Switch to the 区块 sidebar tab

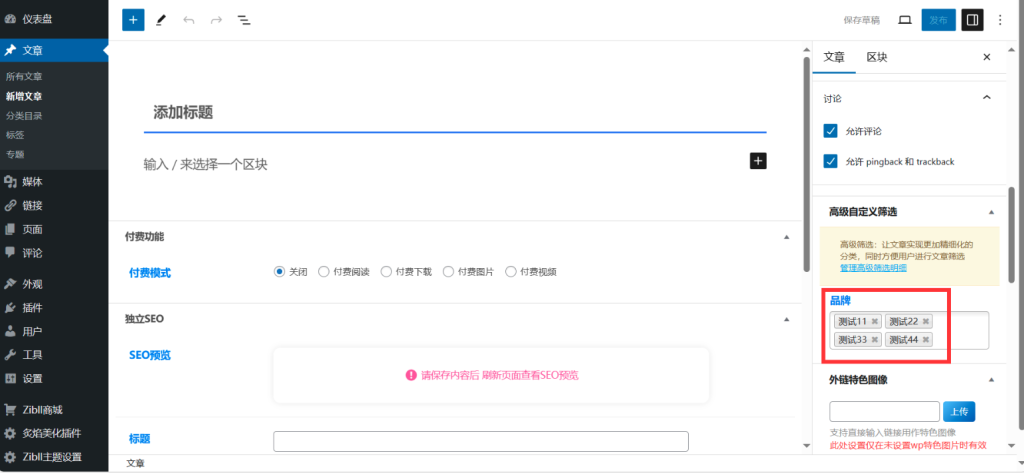876,57
